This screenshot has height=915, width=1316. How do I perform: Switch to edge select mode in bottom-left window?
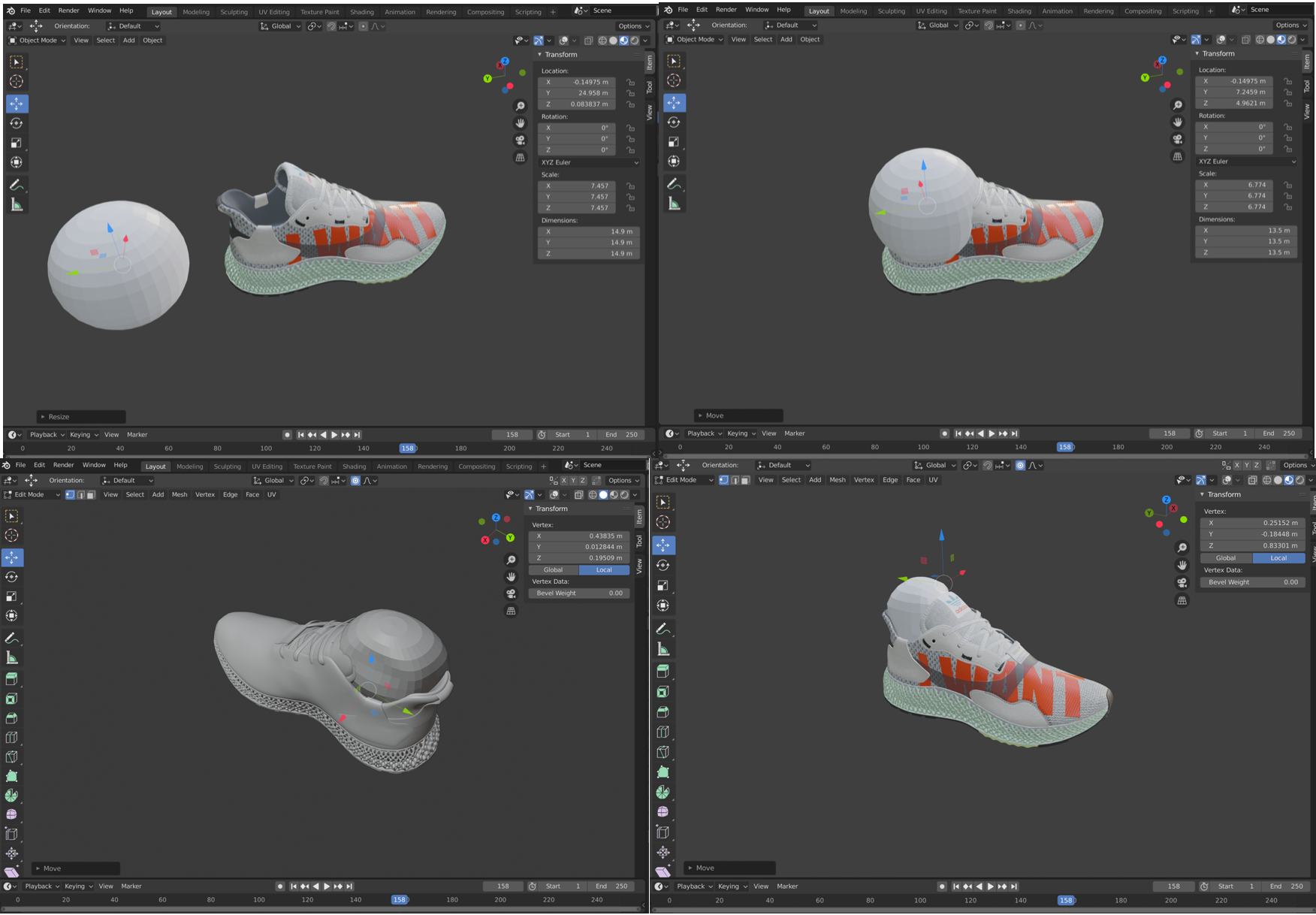pyautogui.click(x=80, y=494)
